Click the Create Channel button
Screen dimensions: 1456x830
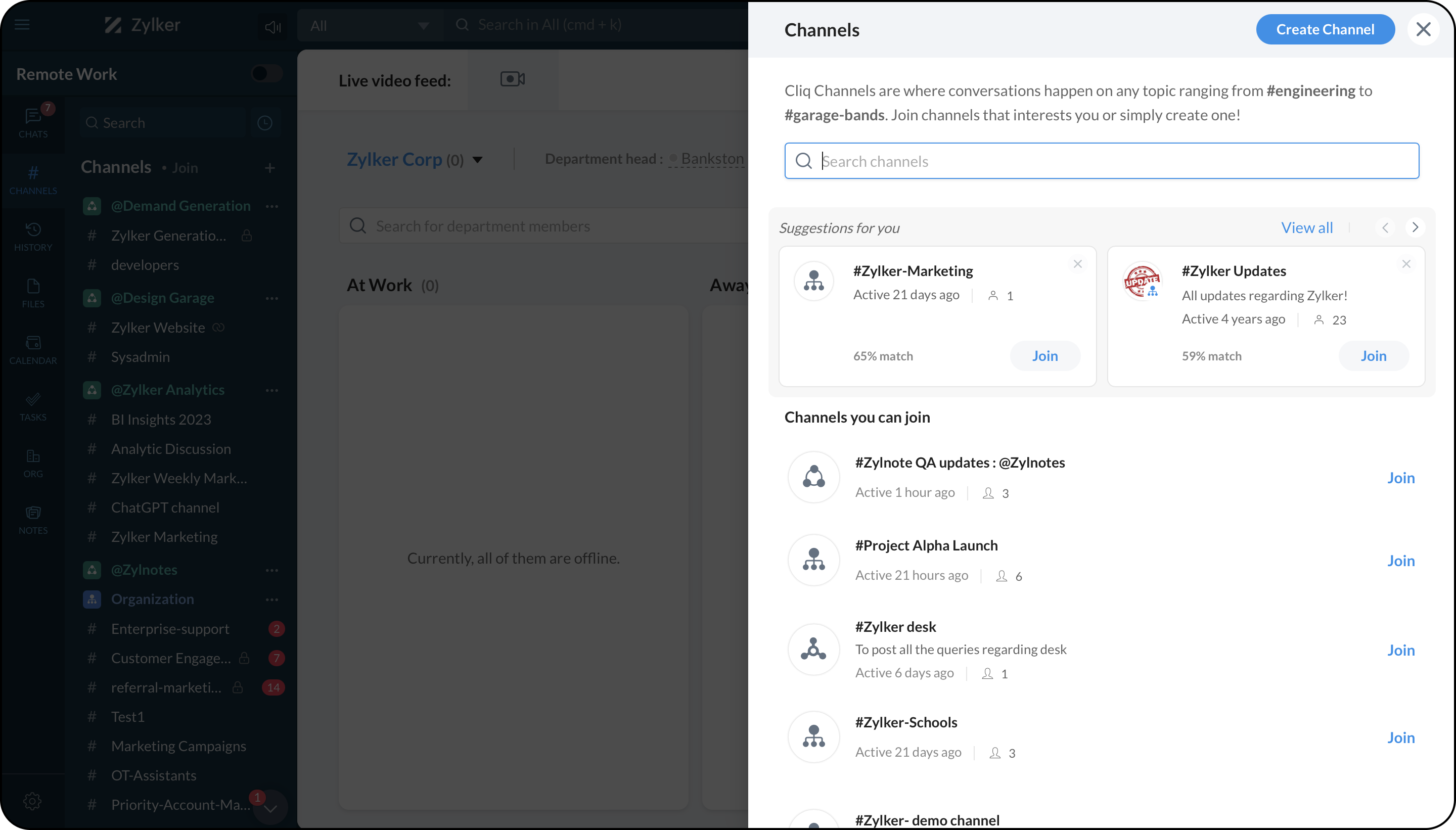coord(1325,29)
